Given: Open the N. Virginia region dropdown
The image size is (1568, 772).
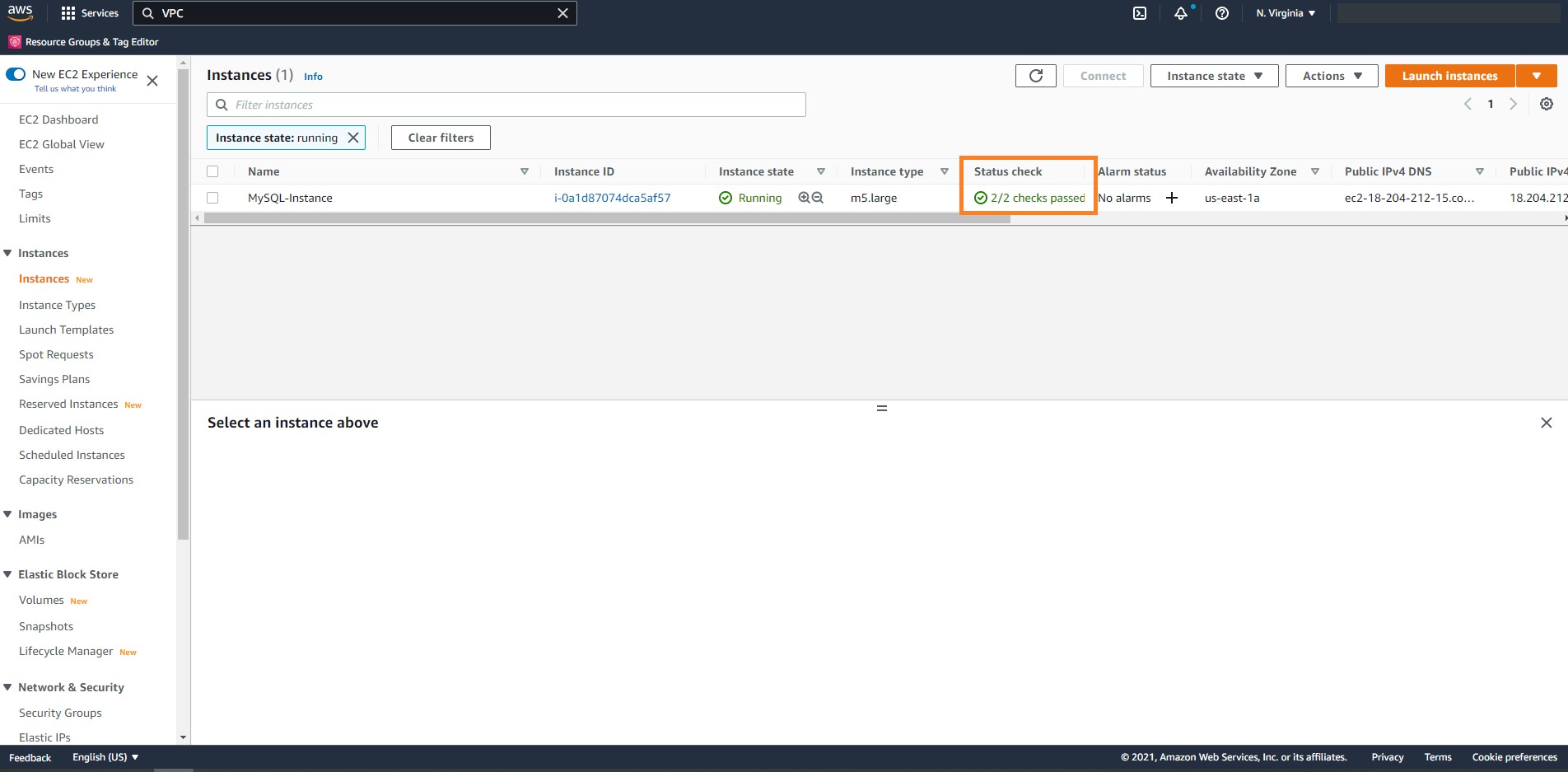Looking at the screenshot, I should pyautogui.click(x=1286, y=13).
